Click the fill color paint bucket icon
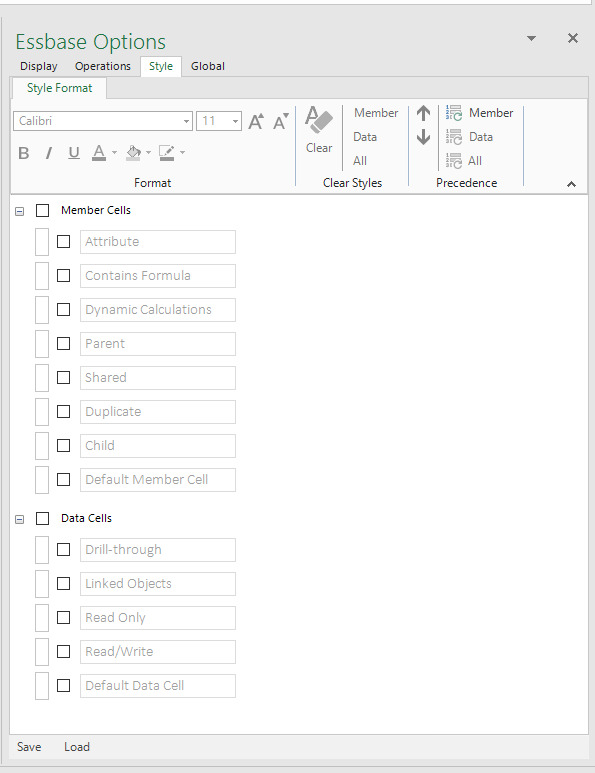 tap(134, 153)
